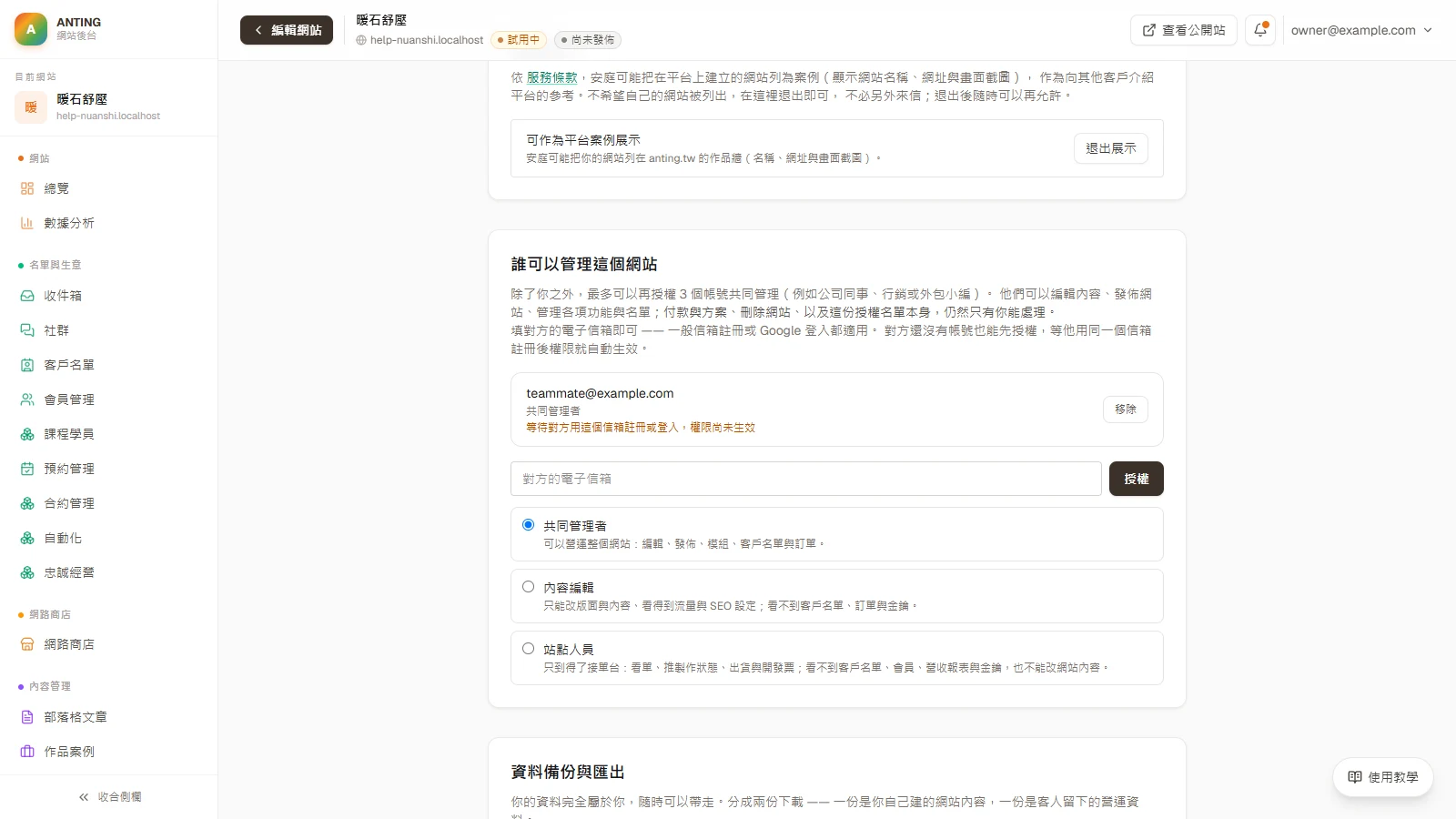This screenshot has width=1456, height=819.
Task: Click the 對方的電子信箱 email field
Action: coord(806,479)
